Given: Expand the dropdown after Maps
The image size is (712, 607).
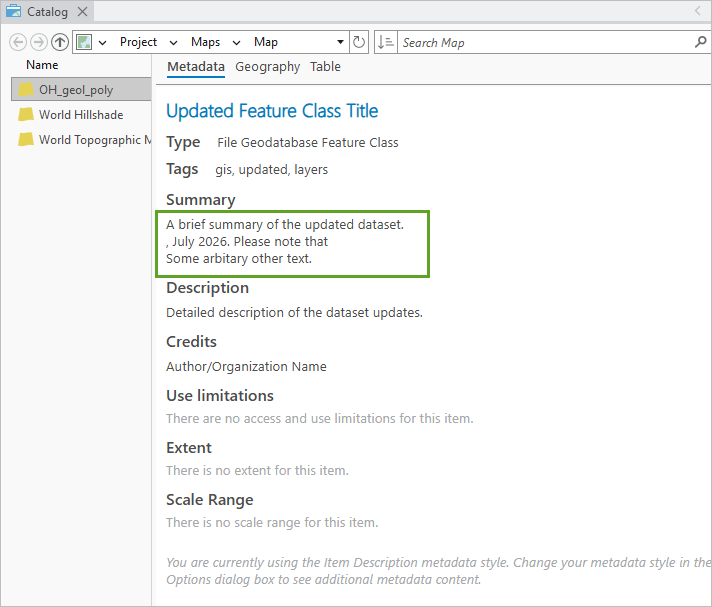Looking at the screenshot, I should pyautogui.click(x=236, y=43).
